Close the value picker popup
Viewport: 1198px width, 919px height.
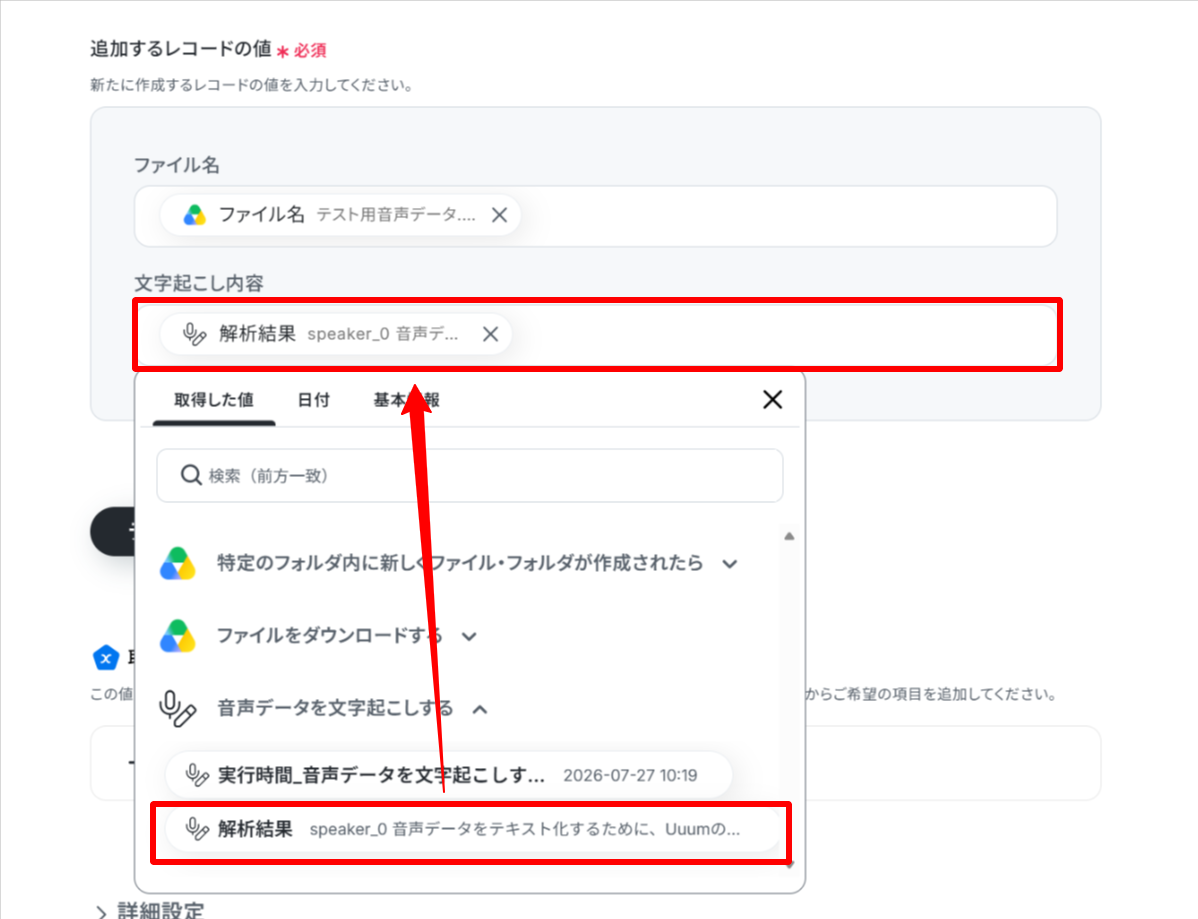(772, 400)
